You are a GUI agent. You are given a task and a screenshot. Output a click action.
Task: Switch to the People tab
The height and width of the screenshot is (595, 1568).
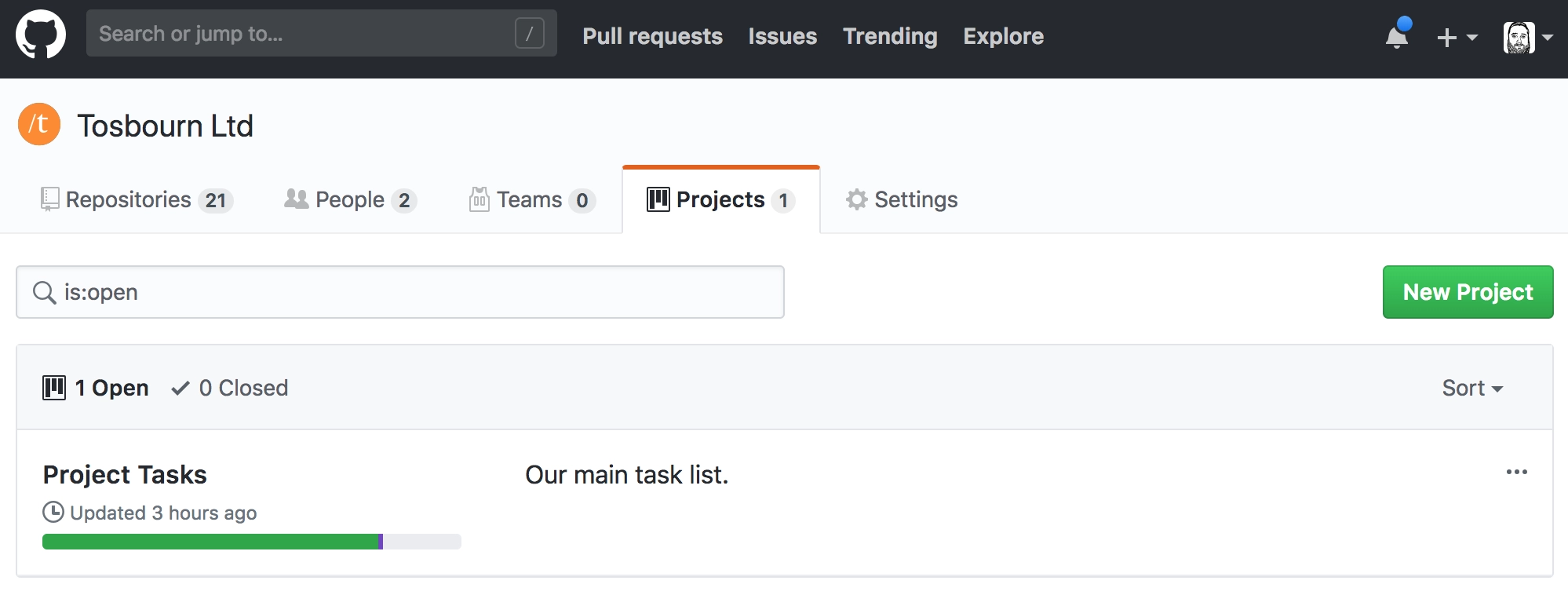(x=350, y=199)
